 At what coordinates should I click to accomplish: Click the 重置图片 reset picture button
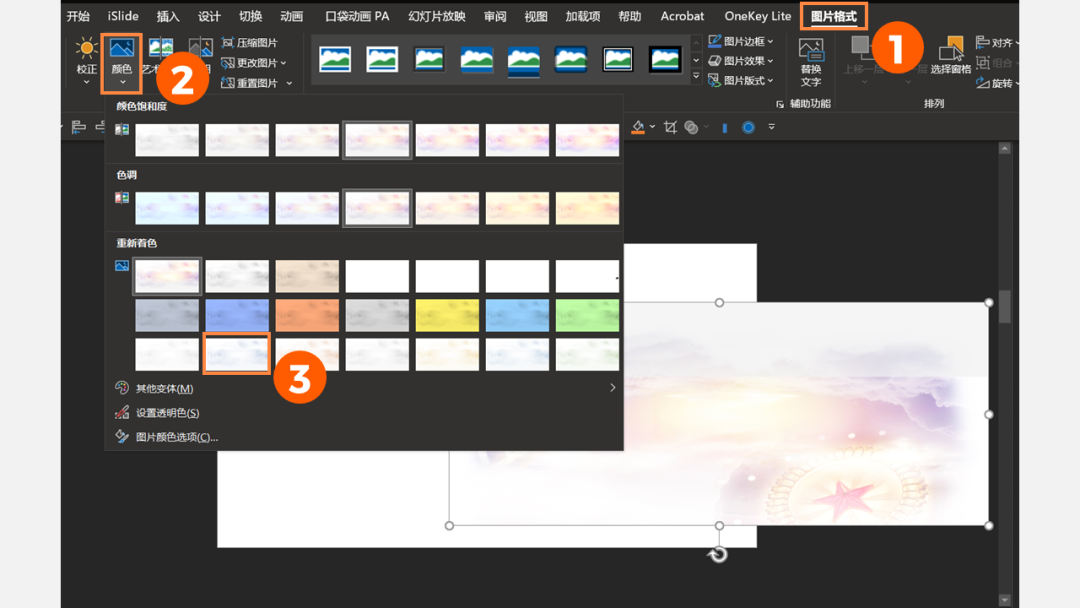tap(257, 83)
